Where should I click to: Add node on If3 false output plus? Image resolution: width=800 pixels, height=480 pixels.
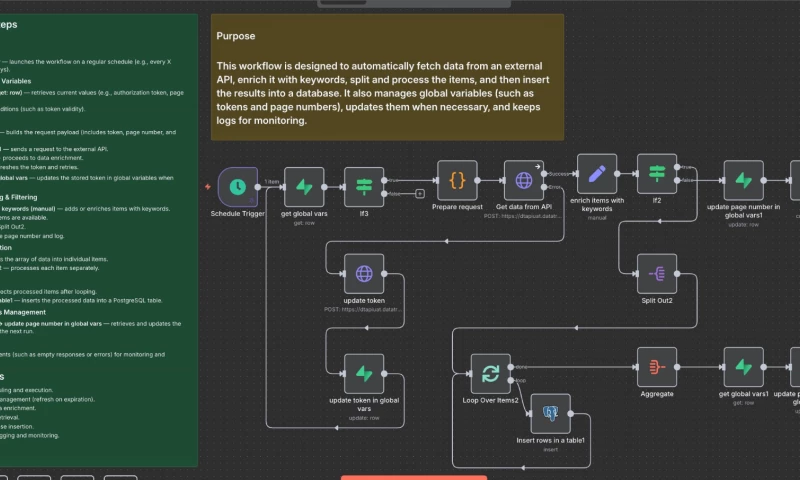click(x=419, y=194)
